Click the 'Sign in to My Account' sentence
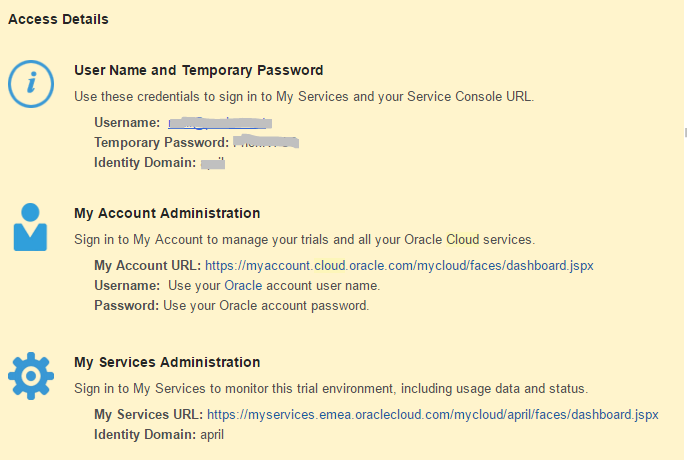The image size is (687, 460). coord(305,240)
